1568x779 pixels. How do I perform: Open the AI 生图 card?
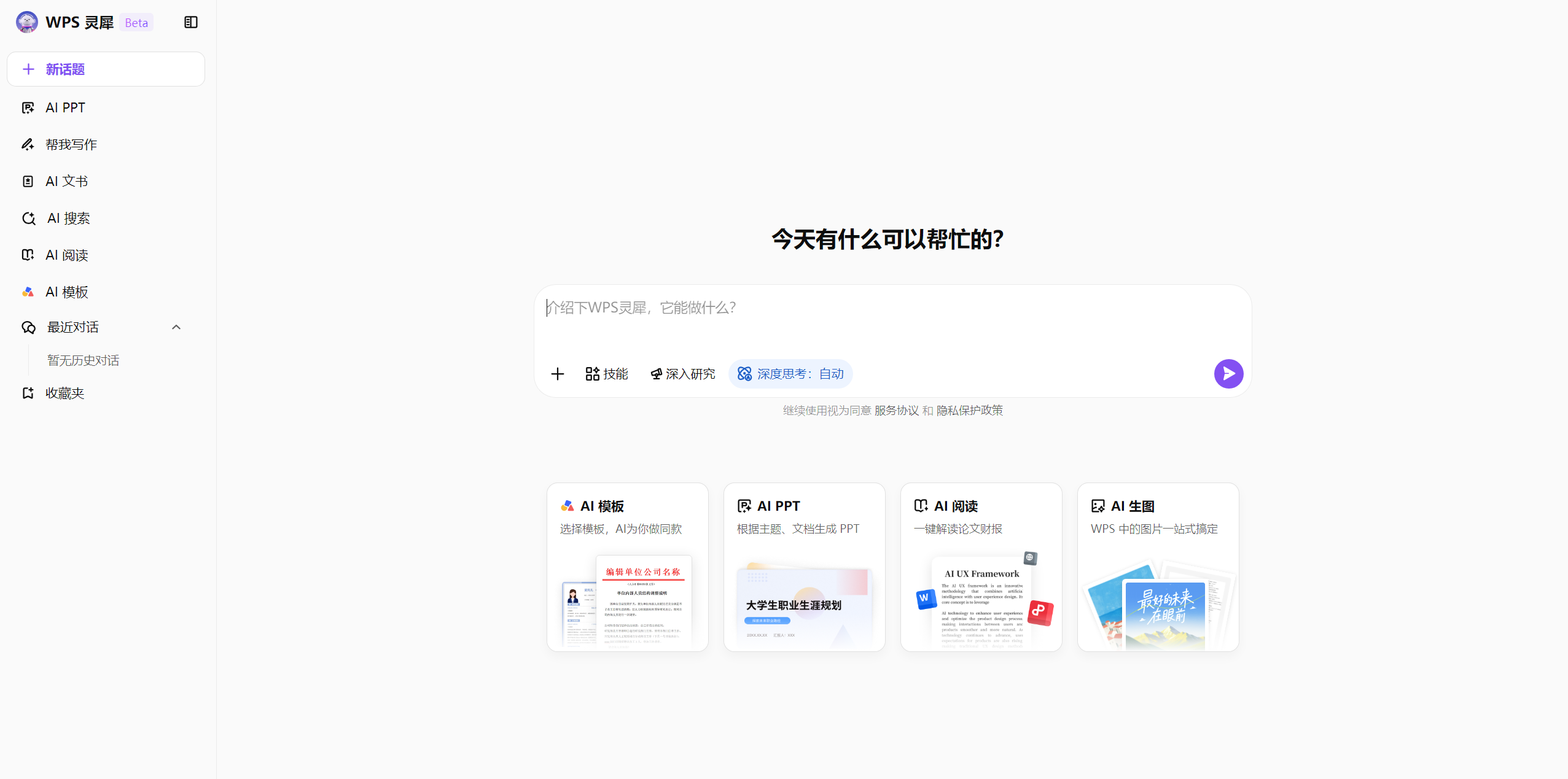pos(1157,567)
